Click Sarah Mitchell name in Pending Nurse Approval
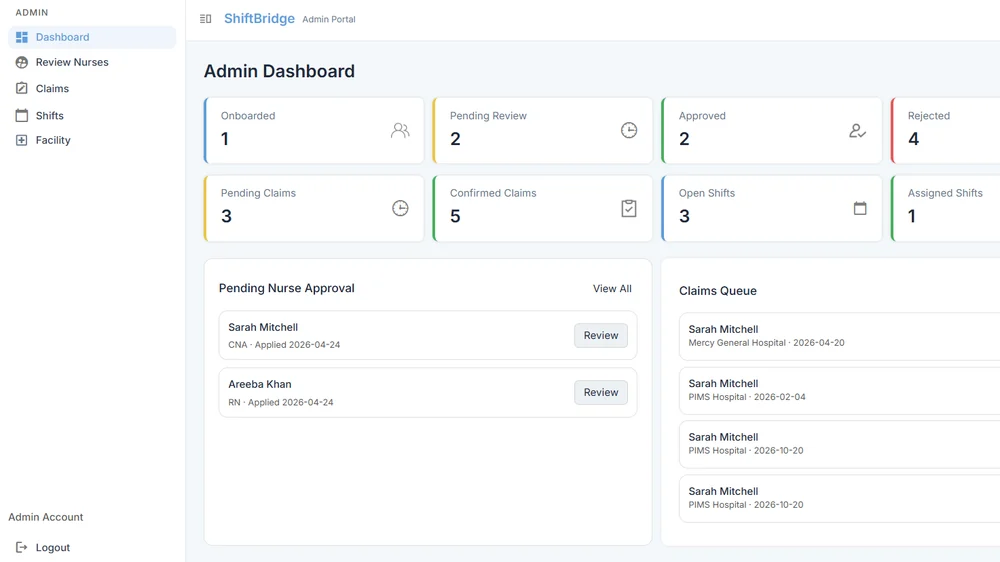1000x562 pixels. click(x=263, y=327)
